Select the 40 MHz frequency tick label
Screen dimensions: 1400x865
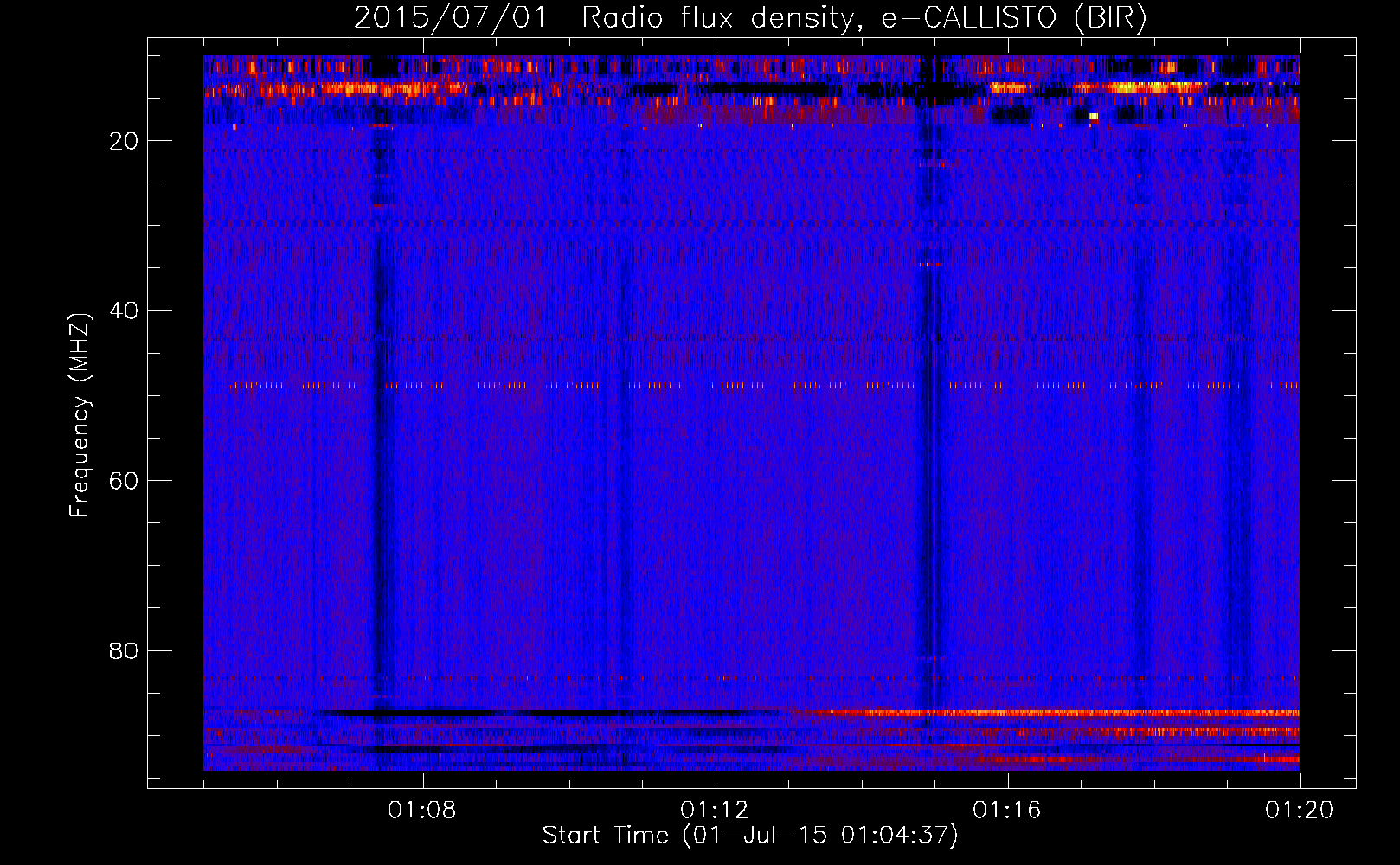(x=125, y=311)
